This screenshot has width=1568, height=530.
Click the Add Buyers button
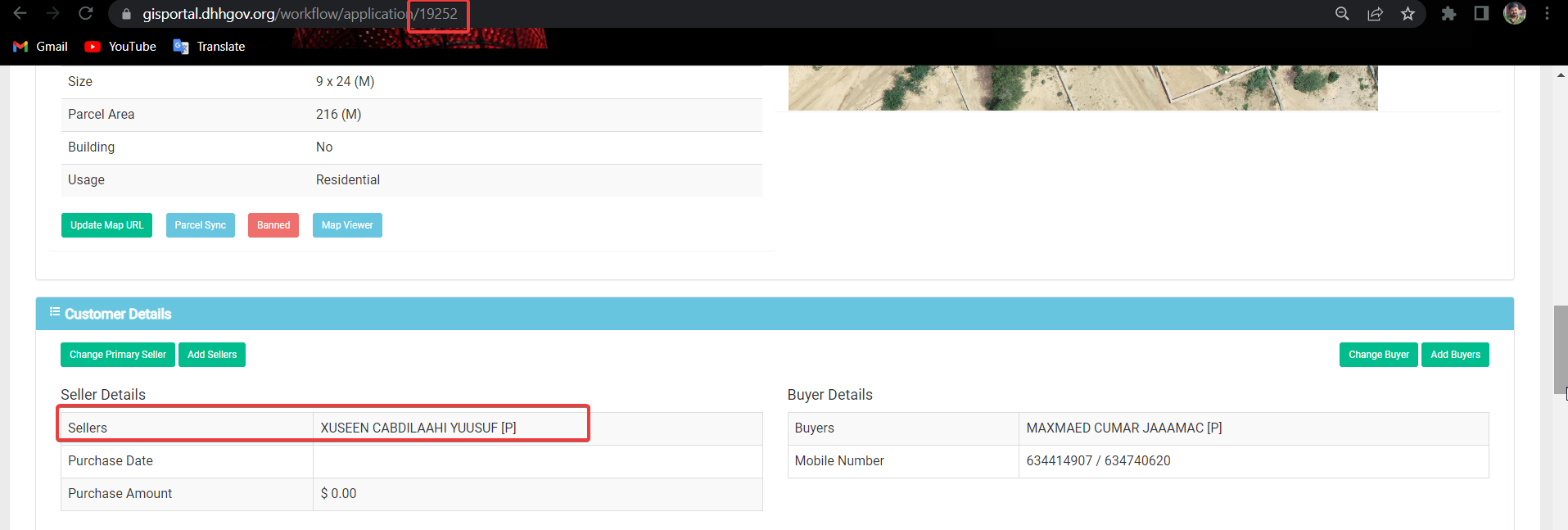pyautogui.click(x=1455, y=355)
